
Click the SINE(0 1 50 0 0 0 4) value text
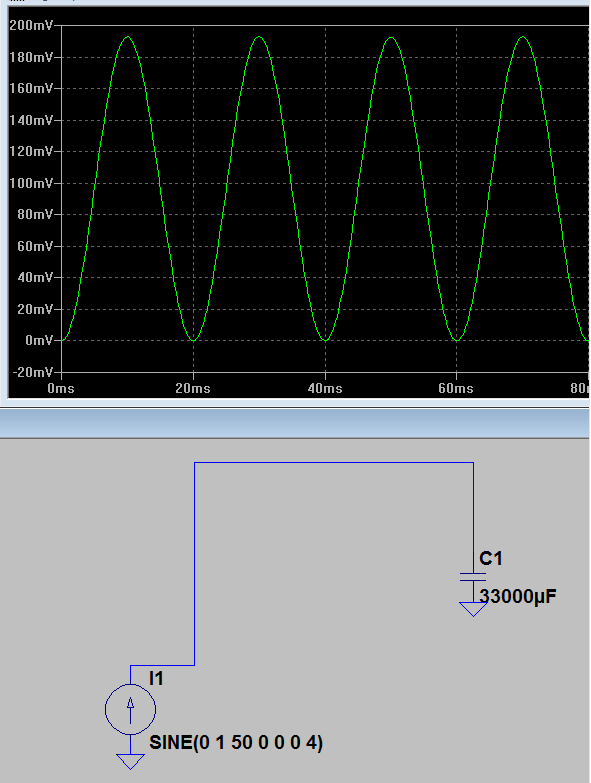[x=236, y=743]
